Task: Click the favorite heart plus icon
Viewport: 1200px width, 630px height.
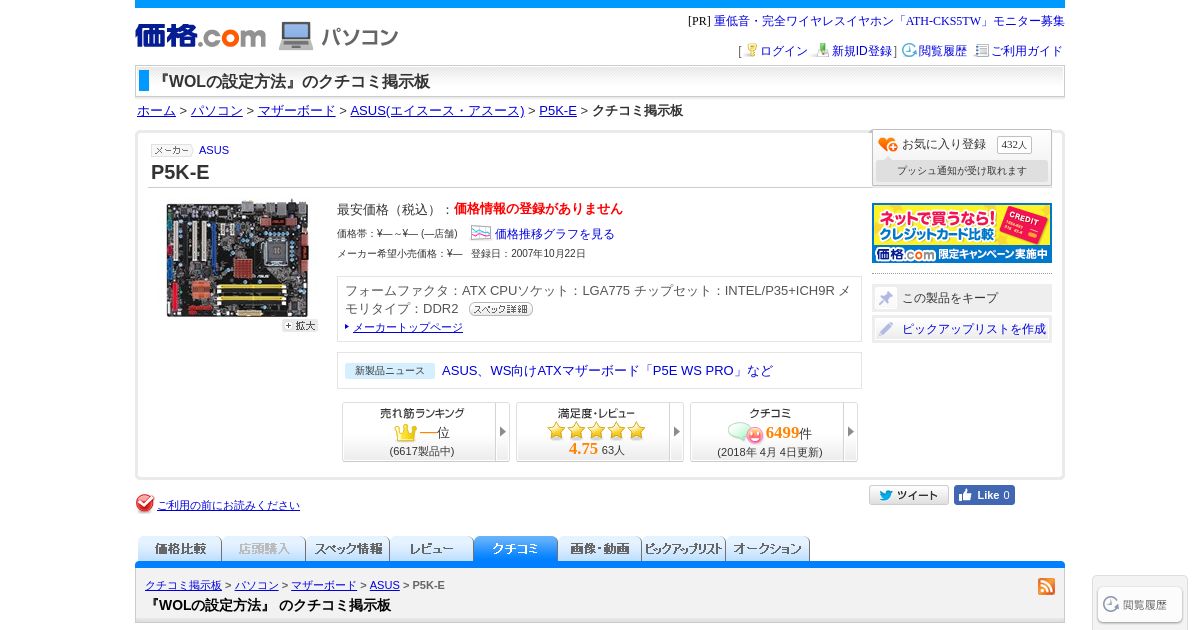Action: click(x=888, y=145)
